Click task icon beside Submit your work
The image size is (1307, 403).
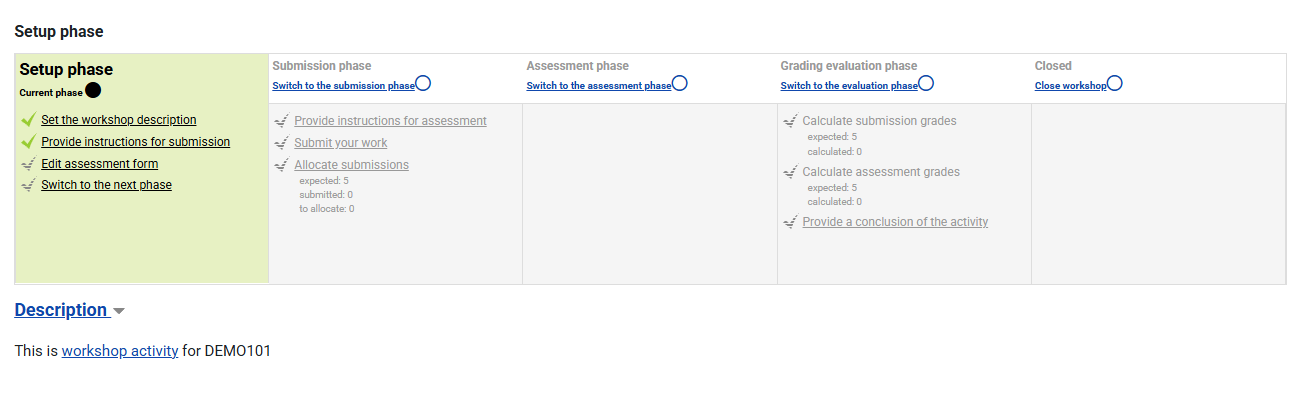coord(281,143)
